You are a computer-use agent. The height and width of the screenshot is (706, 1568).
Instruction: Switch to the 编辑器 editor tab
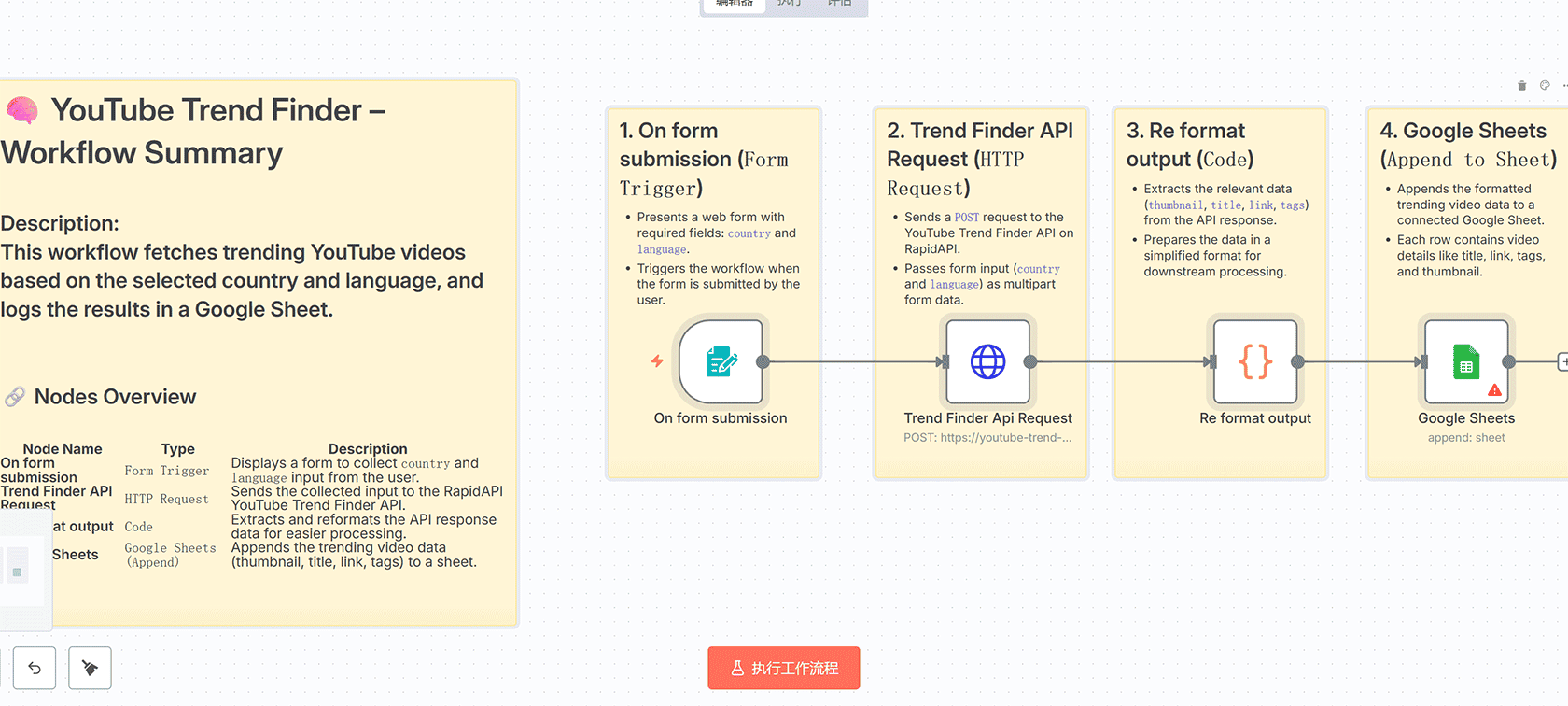coord(735,4)
